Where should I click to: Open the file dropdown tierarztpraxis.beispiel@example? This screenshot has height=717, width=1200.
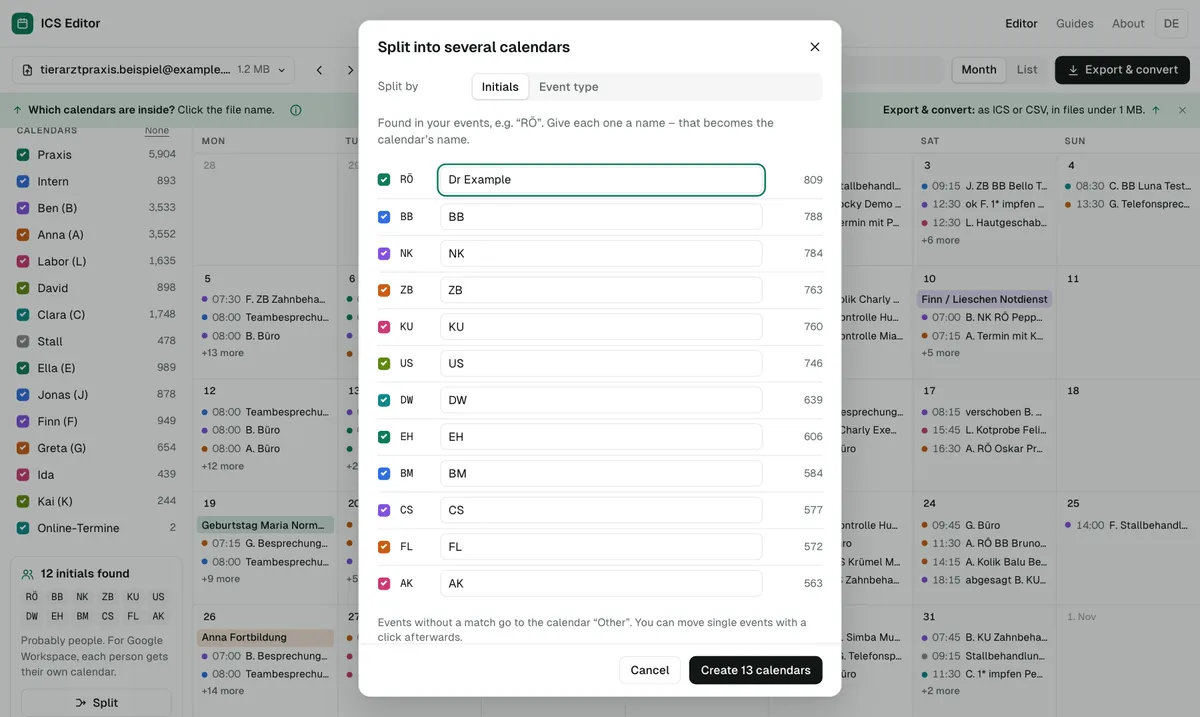click(154, 70)
